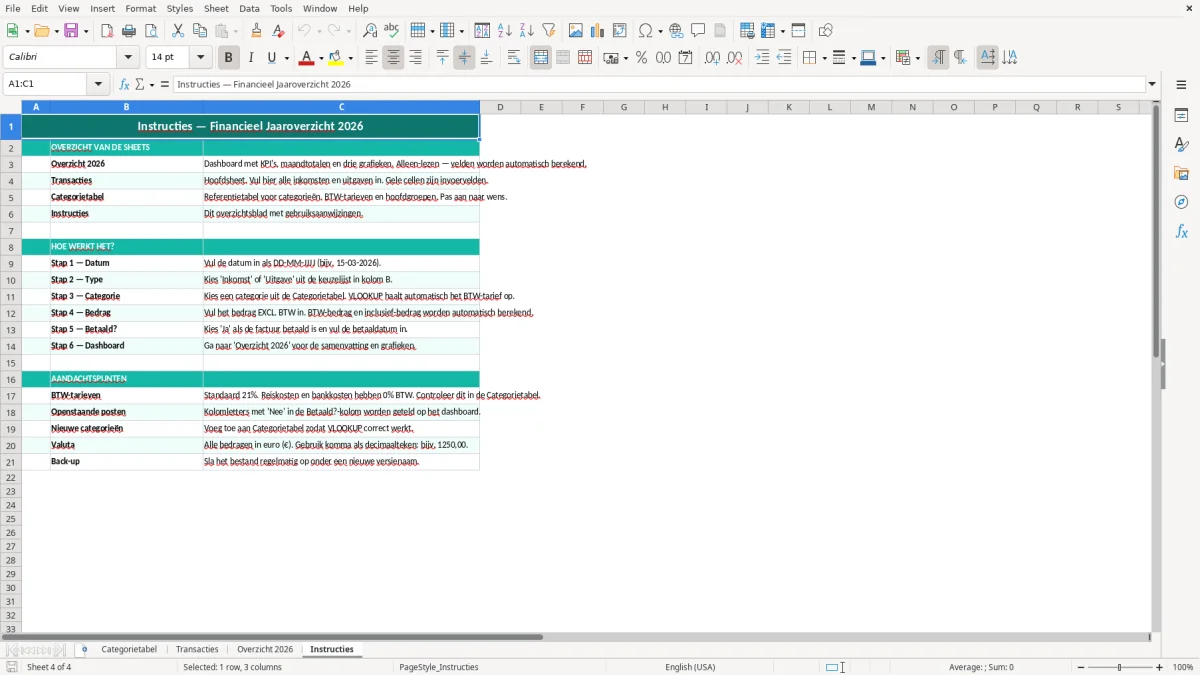Open the sidebar Gallery deck
1200x675 pixels.
(x=1181, y=173)
